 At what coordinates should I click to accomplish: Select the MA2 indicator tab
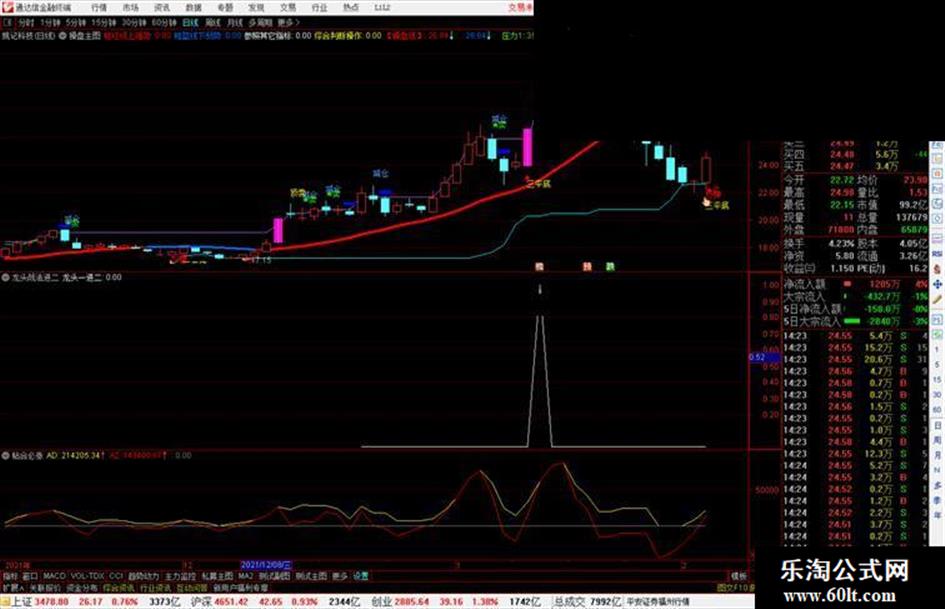(x=245, y=576)
